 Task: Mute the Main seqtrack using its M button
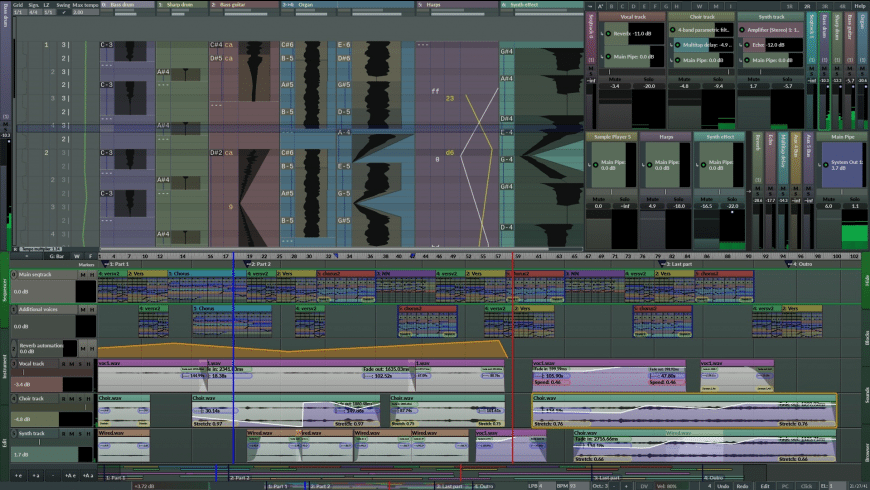point(84,274)
